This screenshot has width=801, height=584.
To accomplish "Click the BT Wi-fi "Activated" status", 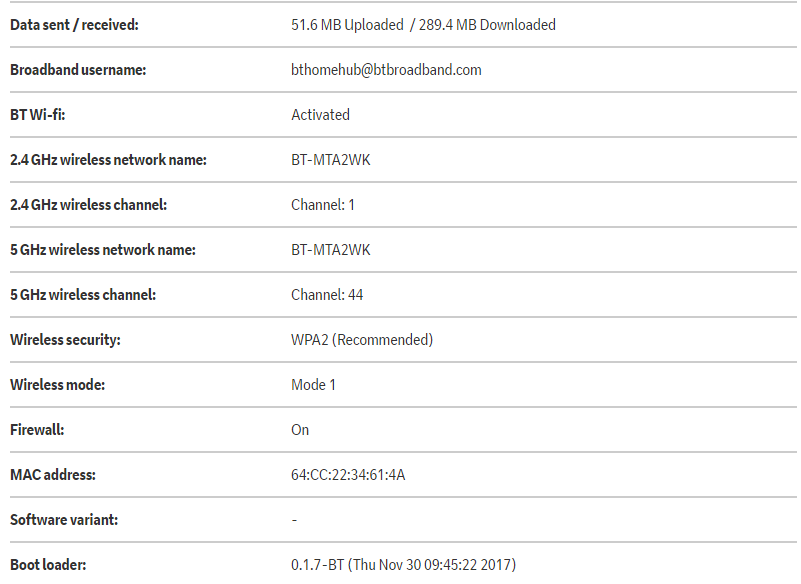I will point(320,115).
